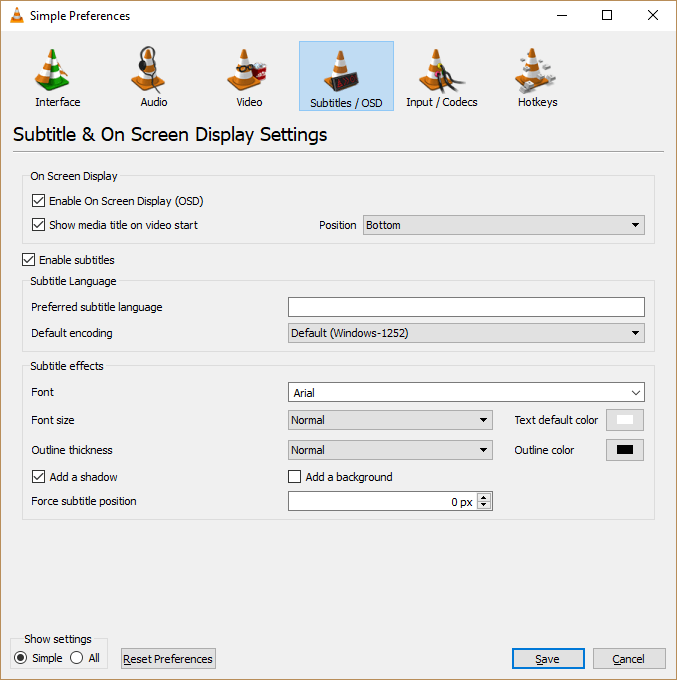This screenshot has height=680, width=677.
Task: Expand the OSD Position dropdown
Action: pos(503,225)
